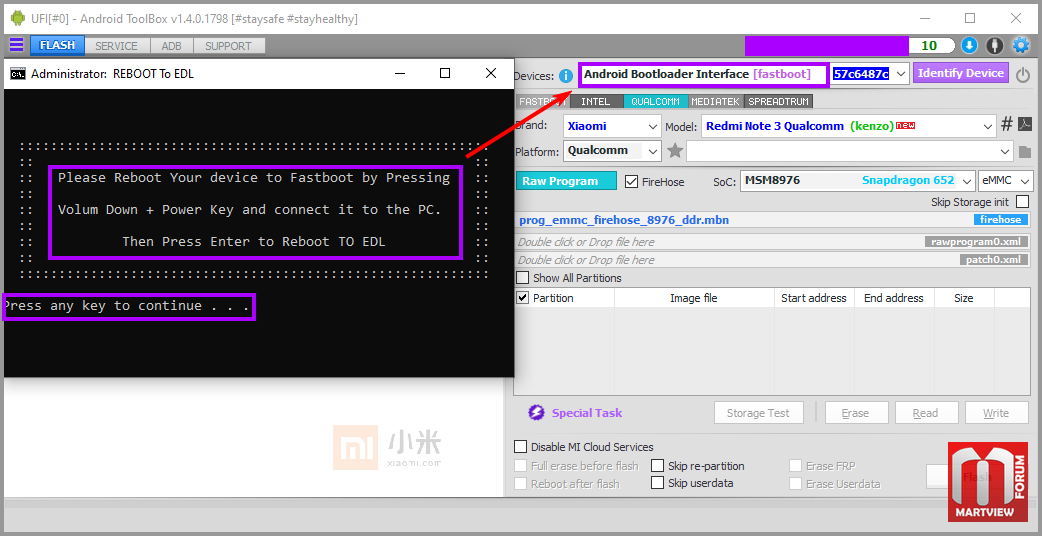The width and height of the screenshot is (1042, 536).
Task: Expand the empty dropdown beside the star
Action: tap(850, 151)
